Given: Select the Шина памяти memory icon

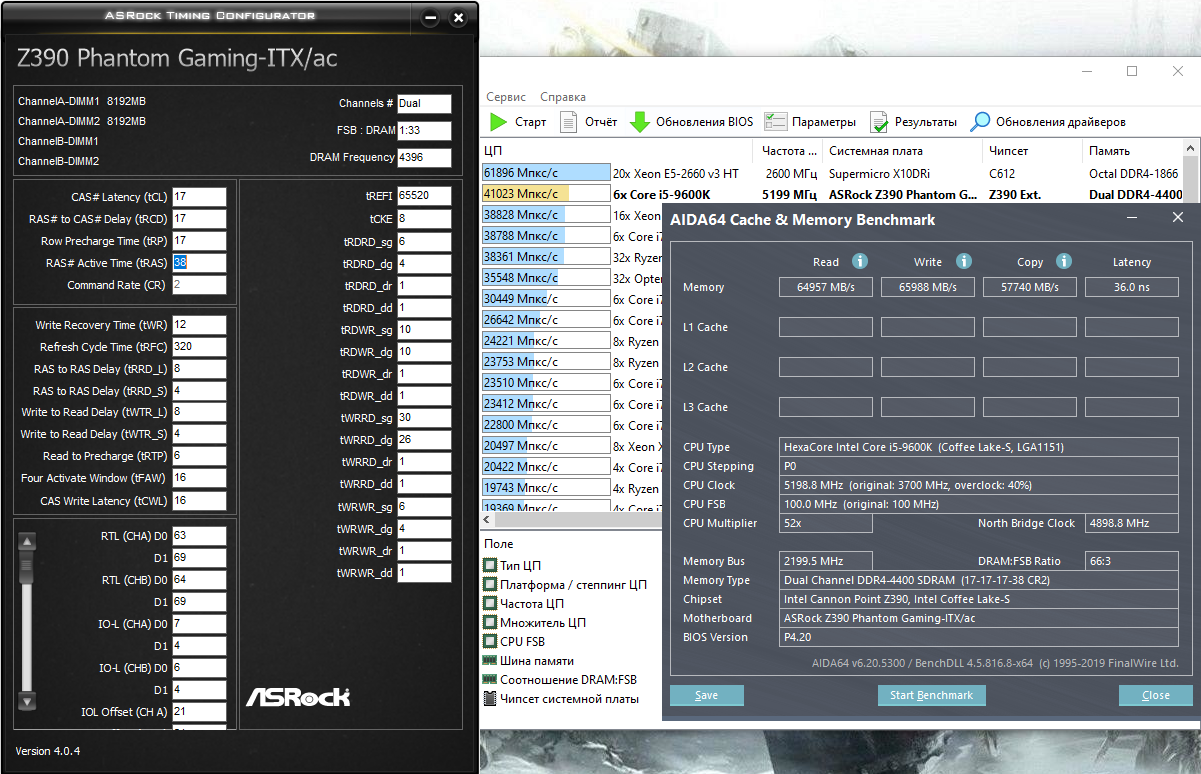Looking at the screenshot, I should coord(490,660).
